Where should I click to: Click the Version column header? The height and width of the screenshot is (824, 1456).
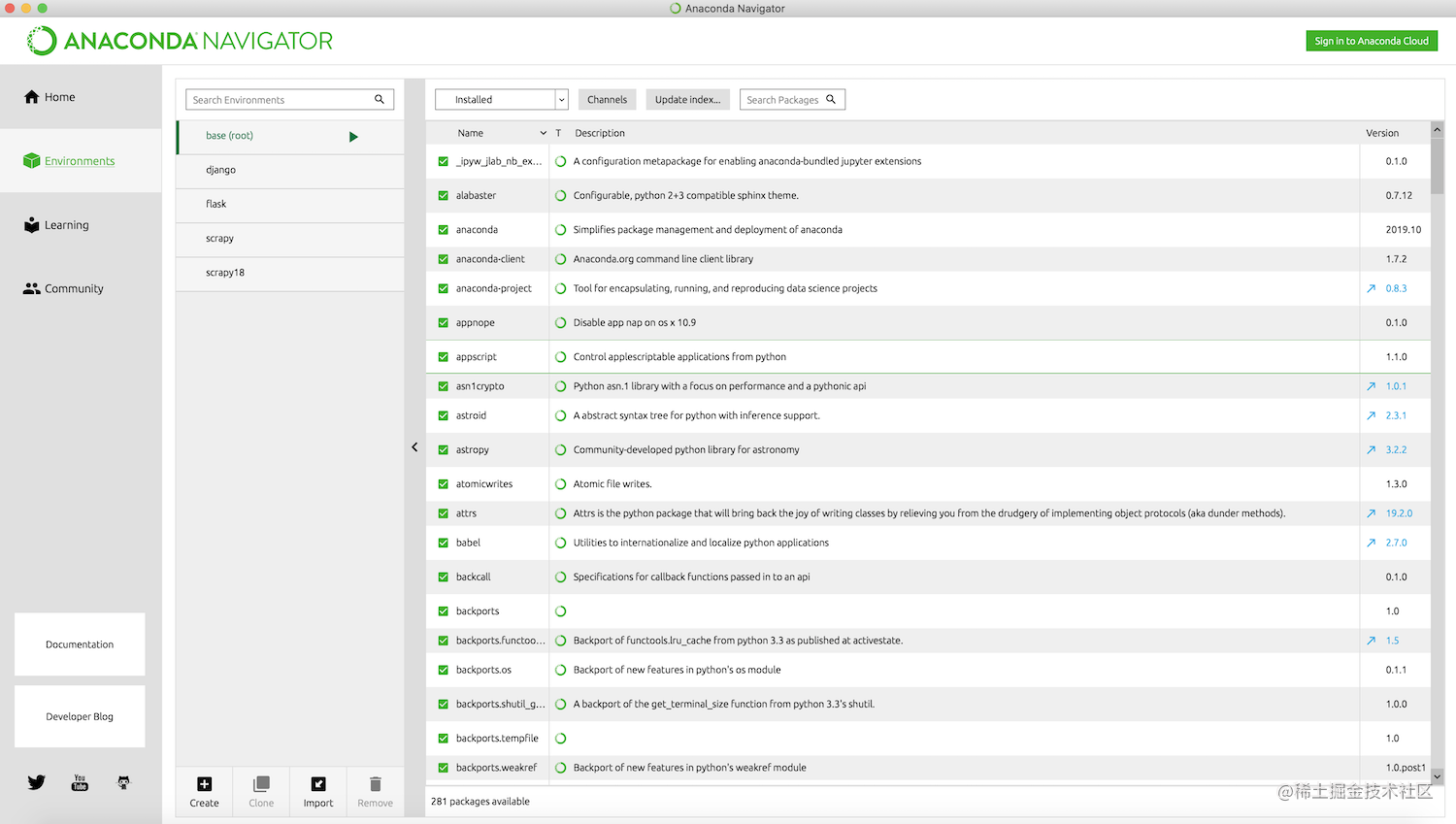coord(1382,133)
